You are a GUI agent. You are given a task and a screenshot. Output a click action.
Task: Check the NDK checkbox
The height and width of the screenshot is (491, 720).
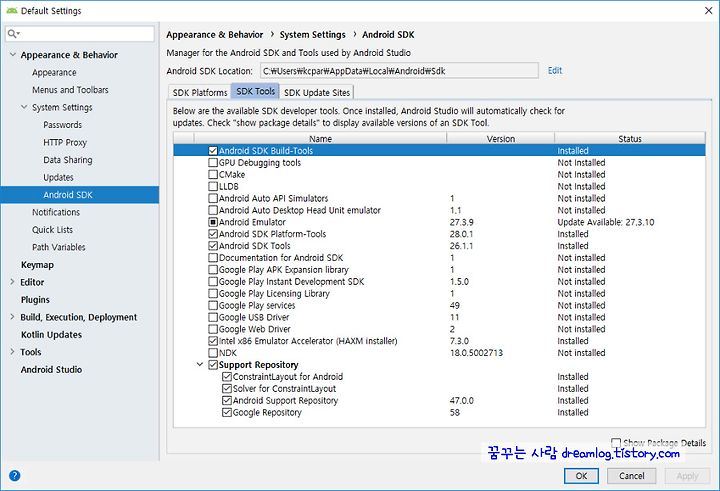pos(213,353)
